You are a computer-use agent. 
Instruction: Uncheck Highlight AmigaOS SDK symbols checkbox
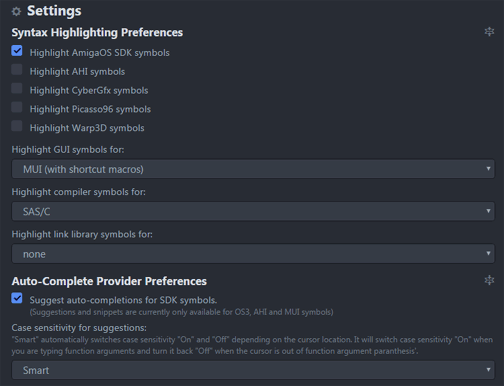pos(17,51)
